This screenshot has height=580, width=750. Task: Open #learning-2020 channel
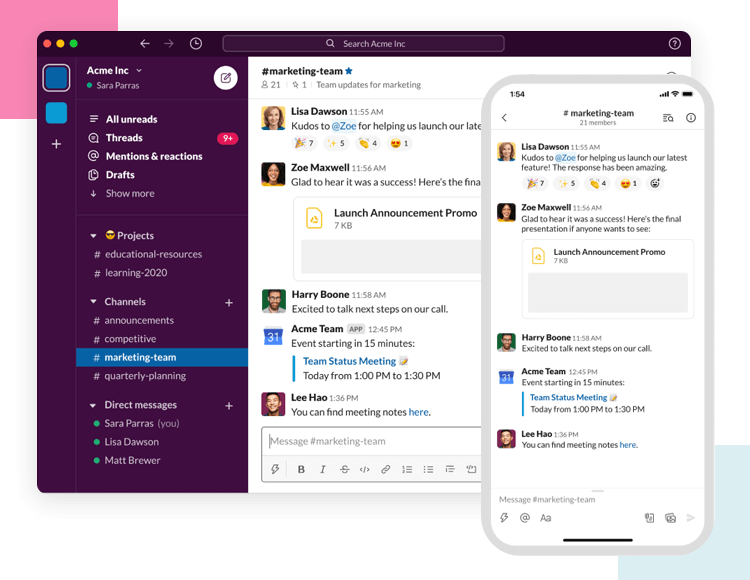pyautogui.click(x=162, y=273)
